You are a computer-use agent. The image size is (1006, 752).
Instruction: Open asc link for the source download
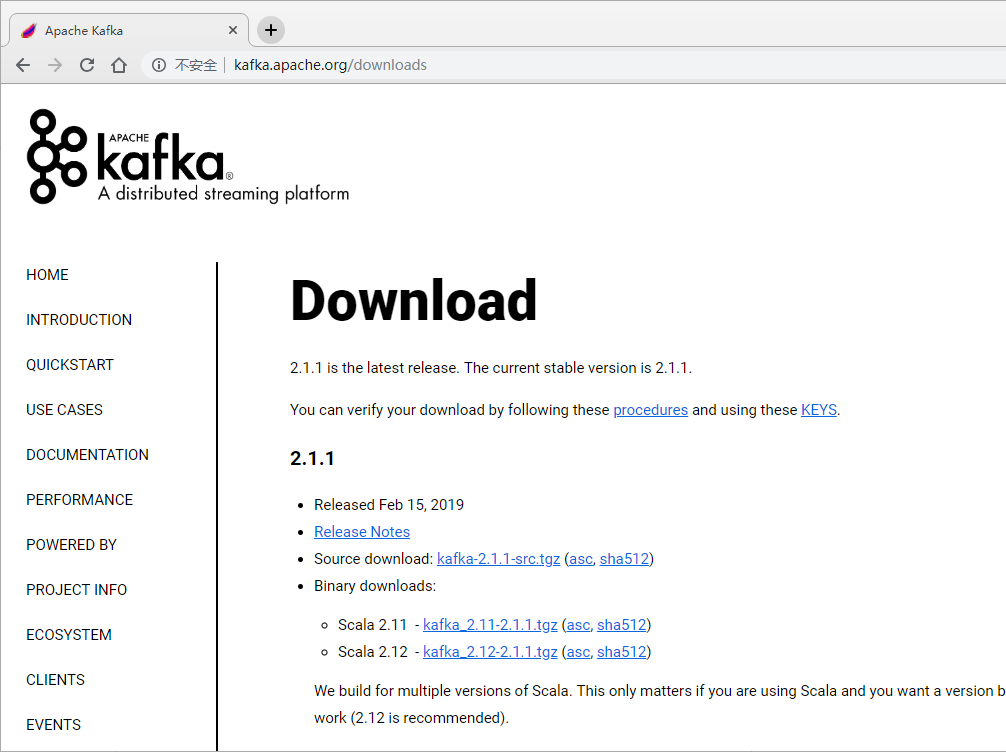(581, 558)
